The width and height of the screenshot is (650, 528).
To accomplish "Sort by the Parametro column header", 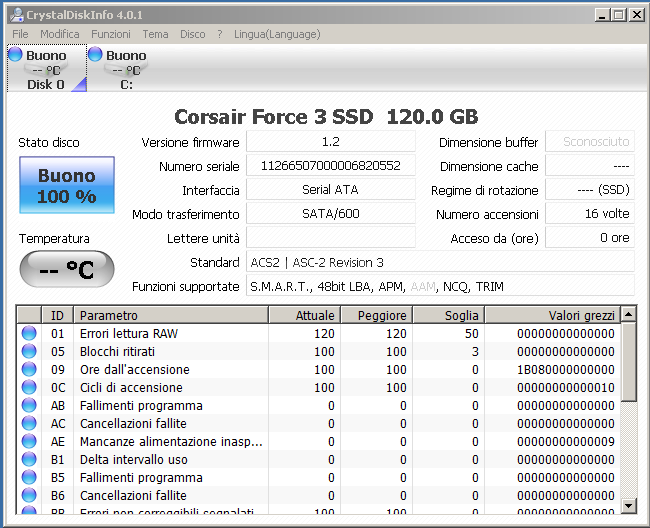I will coord(171,315).
